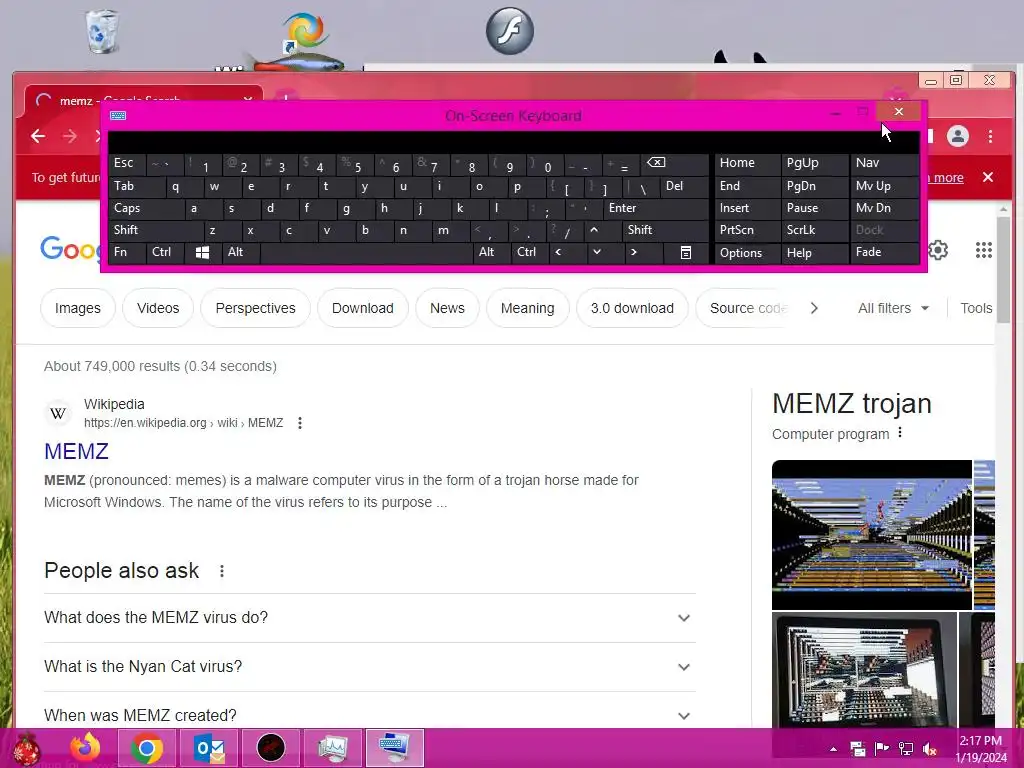Select the Perspectives filter chip
The height and width of the screenshot is (768, 1024).
tap(255, 308)
